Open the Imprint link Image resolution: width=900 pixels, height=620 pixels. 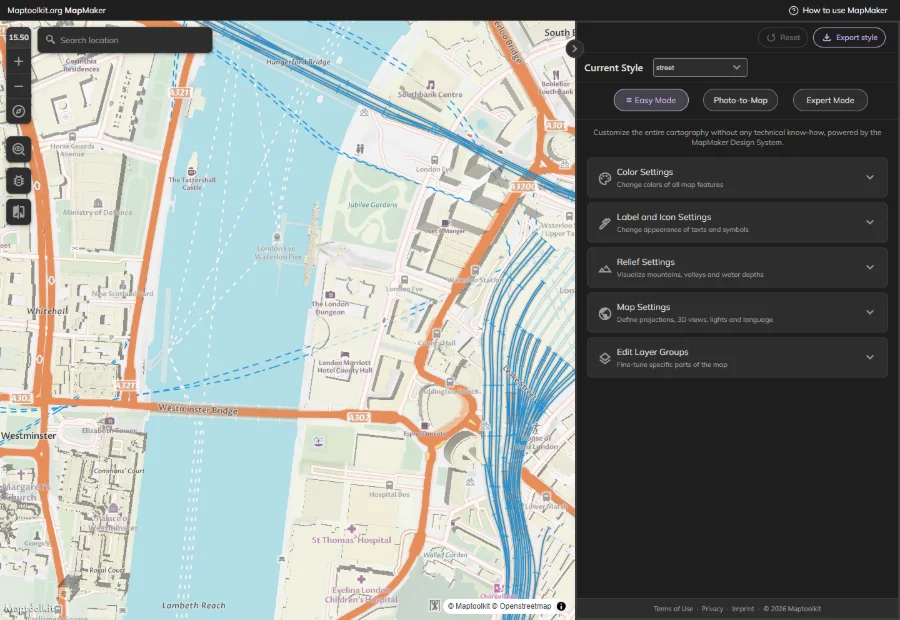coord(743,609)
